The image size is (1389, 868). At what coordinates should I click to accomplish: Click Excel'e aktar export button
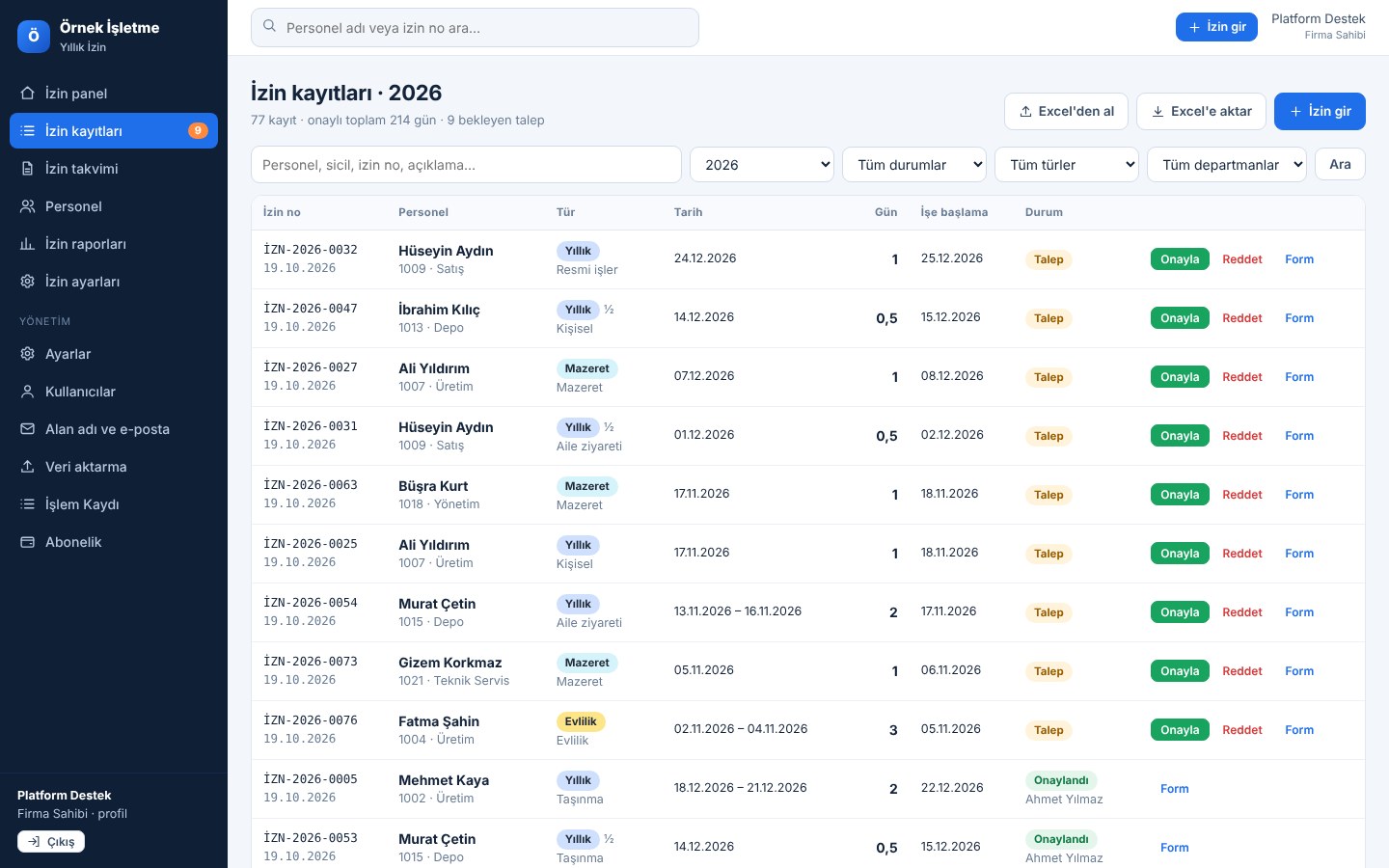pos(1201,111)
